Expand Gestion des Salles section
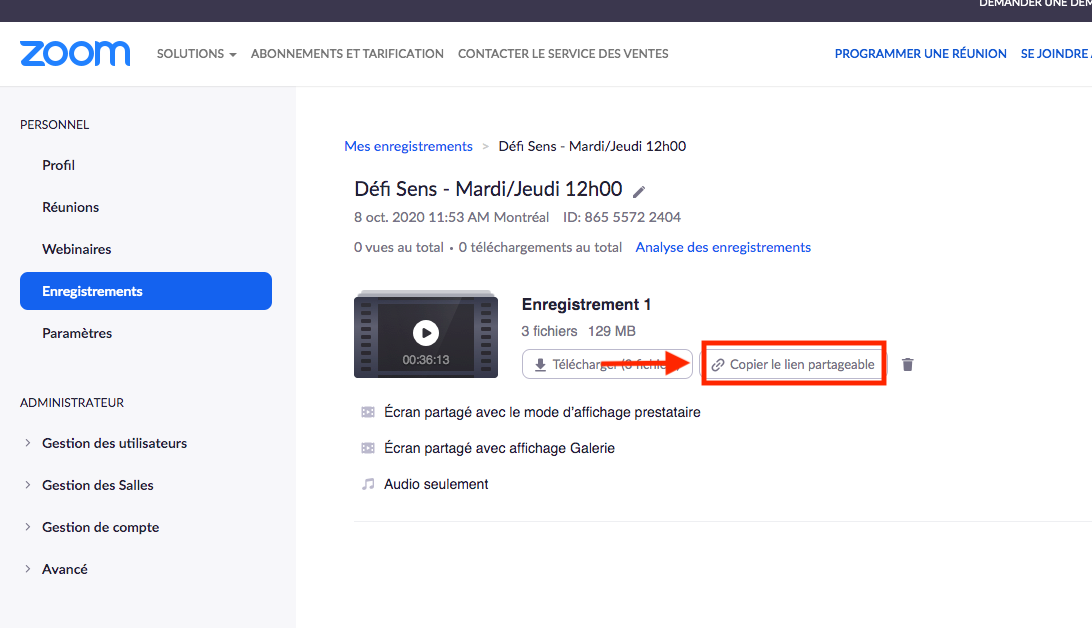Screen dimensions: 1092x628 [x=97, y=485]
